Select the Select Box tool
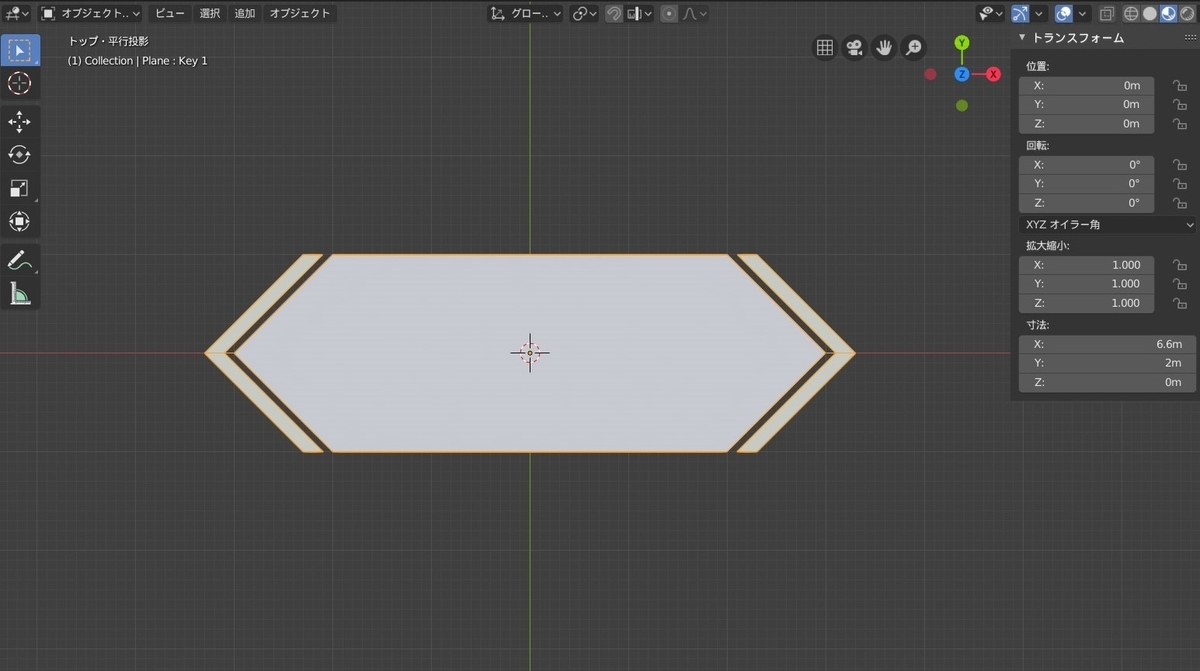This screenshot has width=1200, height=671. click(20, 49)
